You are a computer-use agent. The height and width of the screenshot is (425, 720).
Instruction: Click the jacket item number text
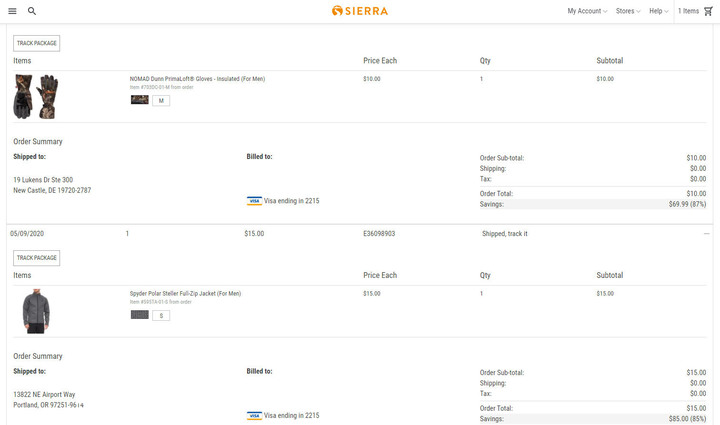click(x=161, y=302)
